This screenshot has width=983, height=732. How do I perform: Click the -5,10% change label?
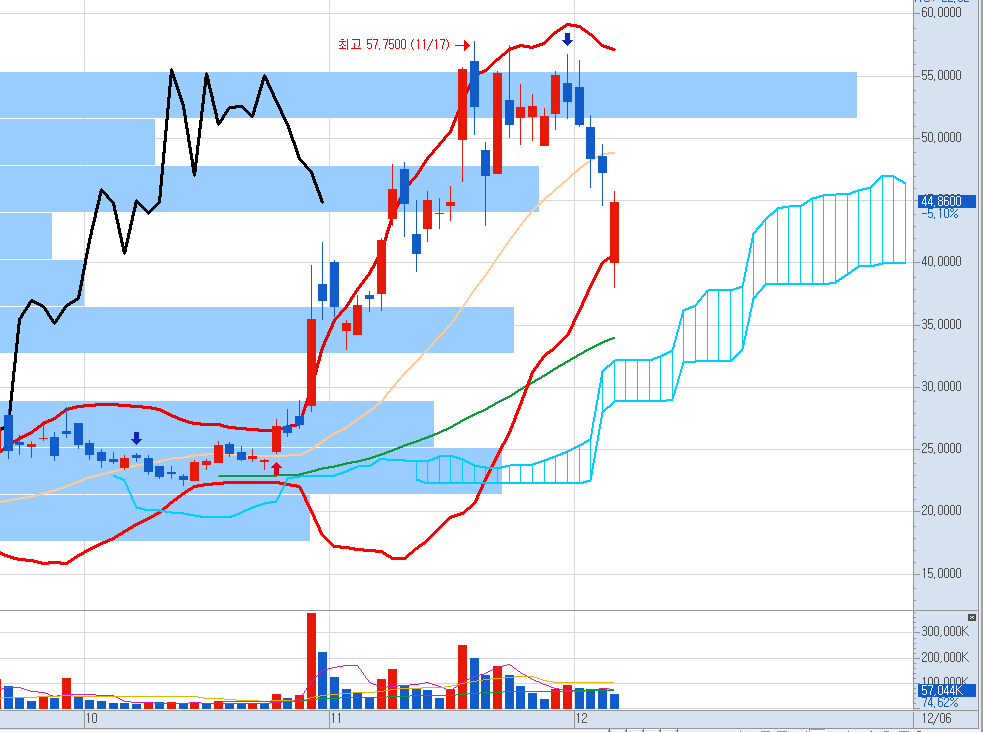pos(940,214)
